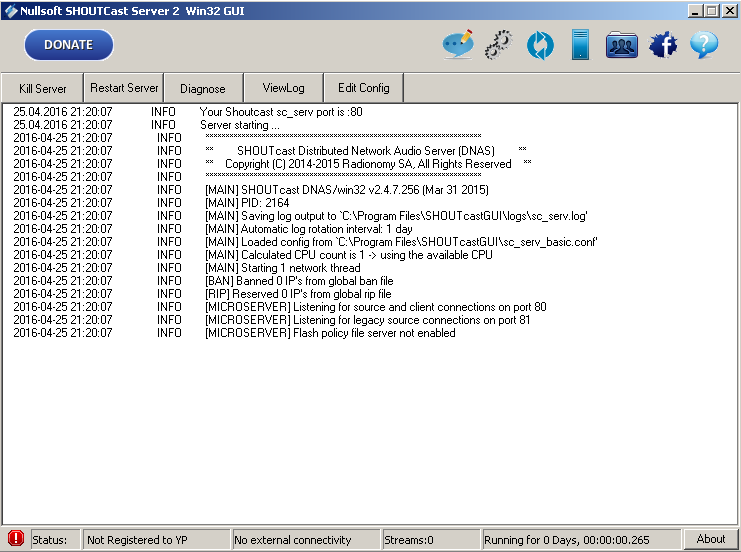Viewport: 741px width, 552px height.
Task: Select the 'legacy source connections on port 81' line
Action: pyautogui.click(x=272, y=319)
